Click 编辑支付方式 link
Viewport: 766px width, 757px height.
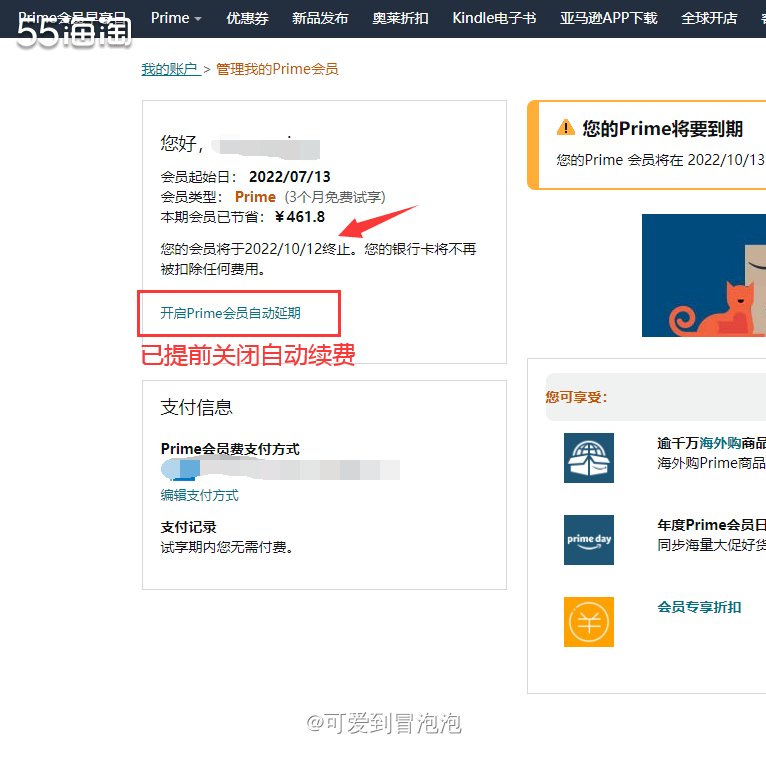[x=199, y=495]
